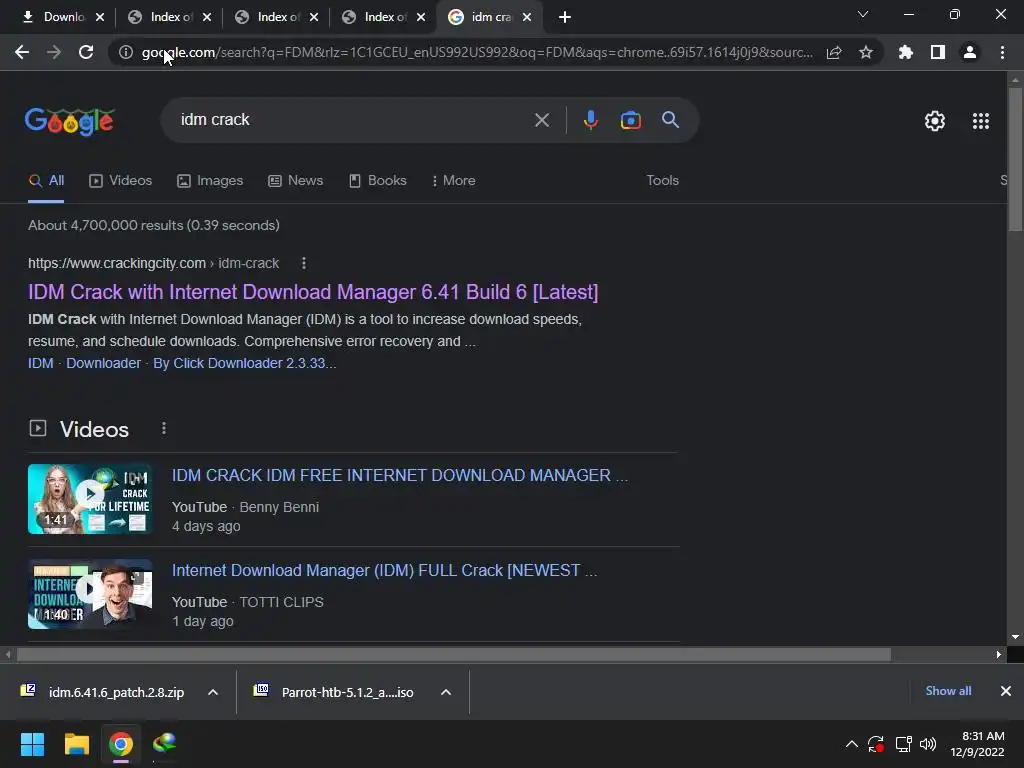Click the horizontal page scrollbar
The height and width of the screenshot is (768, 1024).
tap(454, 654)
